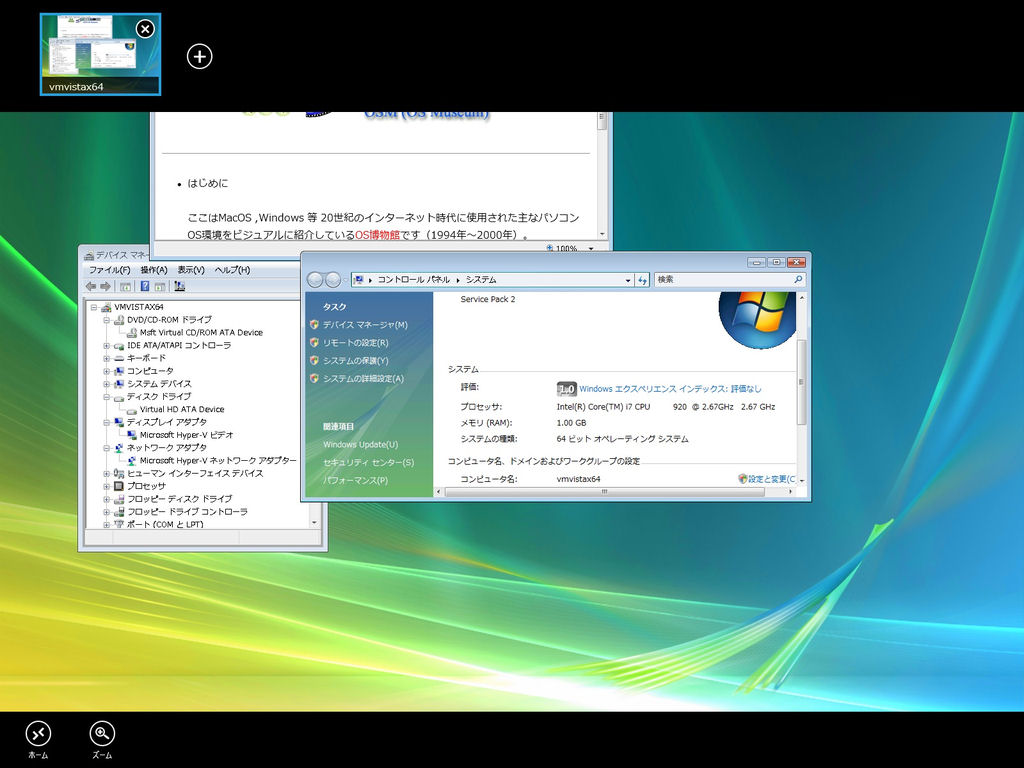The height and width of the screenshot is (768, 1024).
Task: Open the address bar history dropdown
Action: pyautogui.click(x=628, y=280)
